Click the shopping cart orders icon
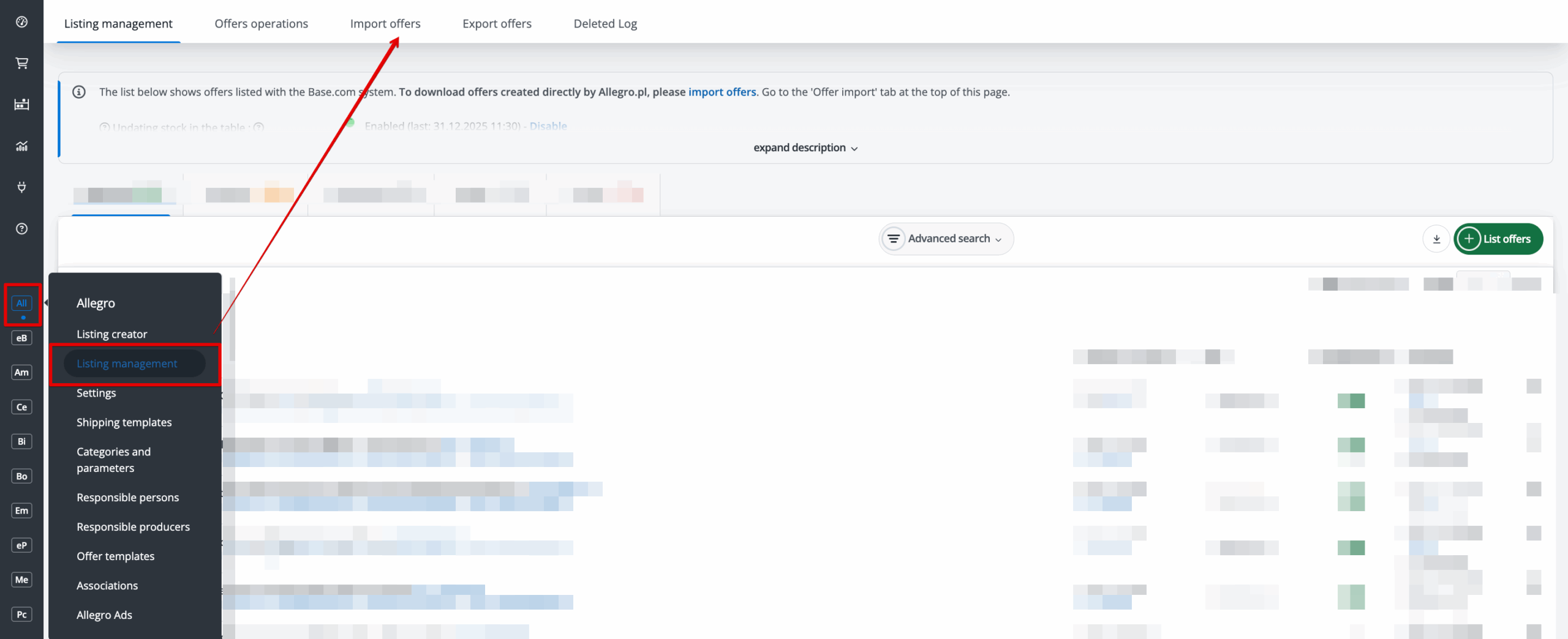This screenshot has height=639, width=1568. pyautogui.click(x=21, y=63)
